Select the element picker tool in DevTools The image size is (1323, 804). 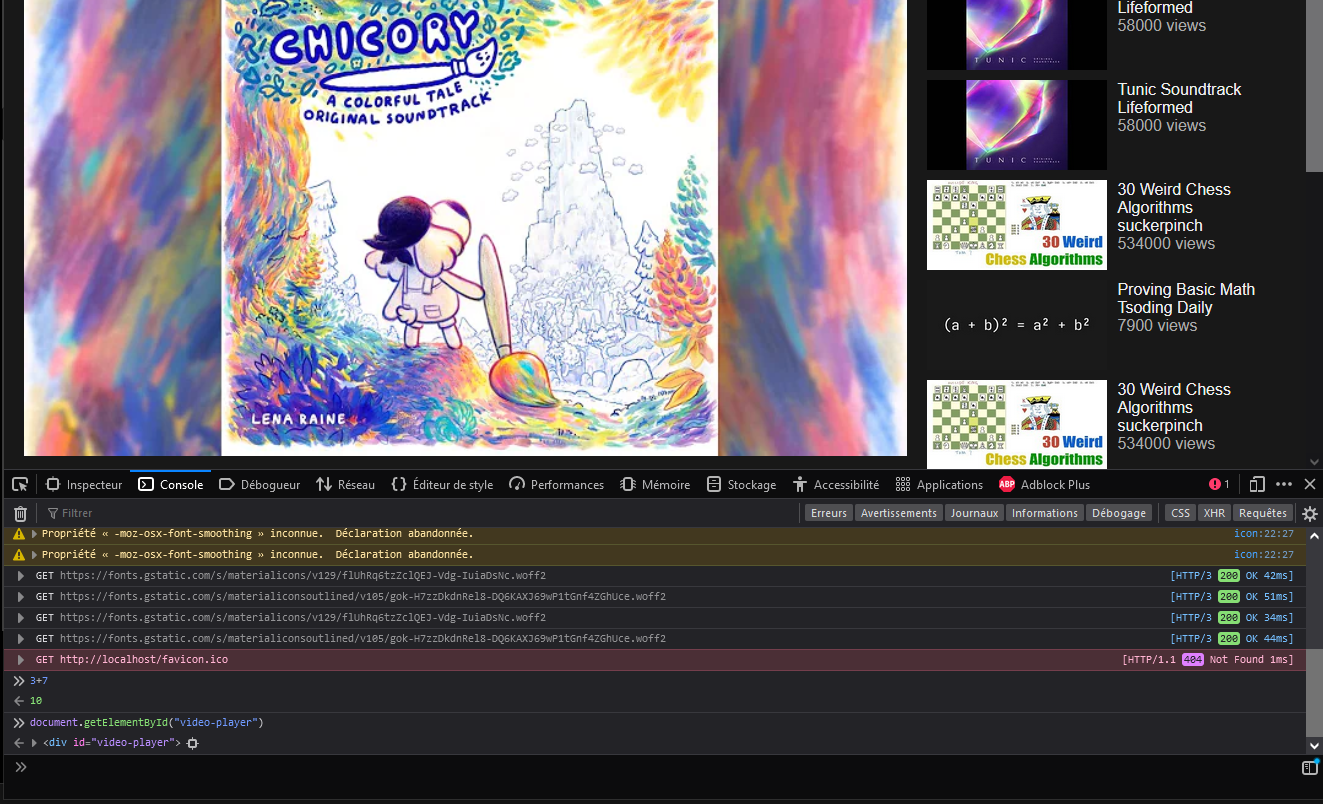[19, 484]
